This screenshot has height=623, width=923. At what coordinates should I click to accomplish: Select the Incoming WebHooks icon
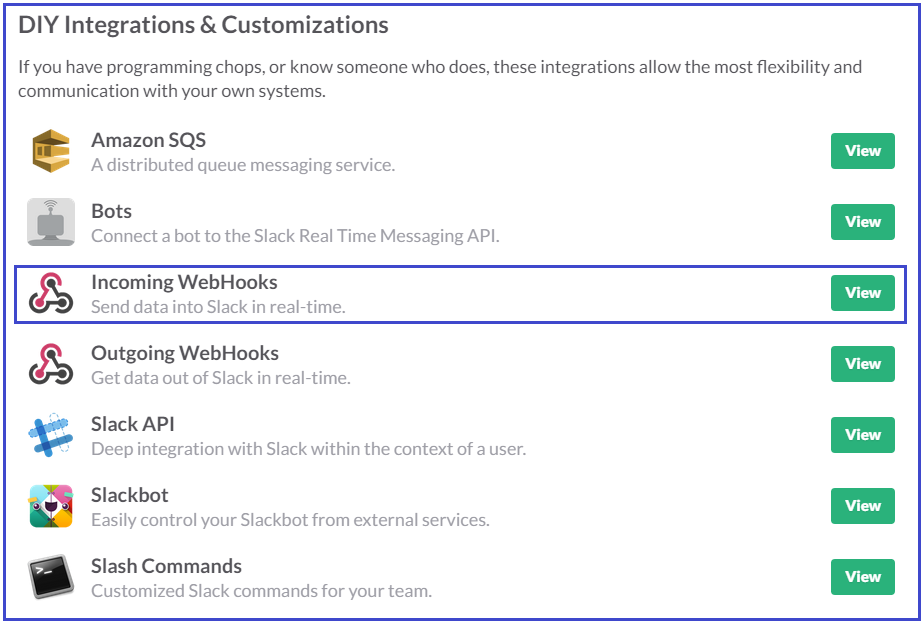(x=51, y=293)
